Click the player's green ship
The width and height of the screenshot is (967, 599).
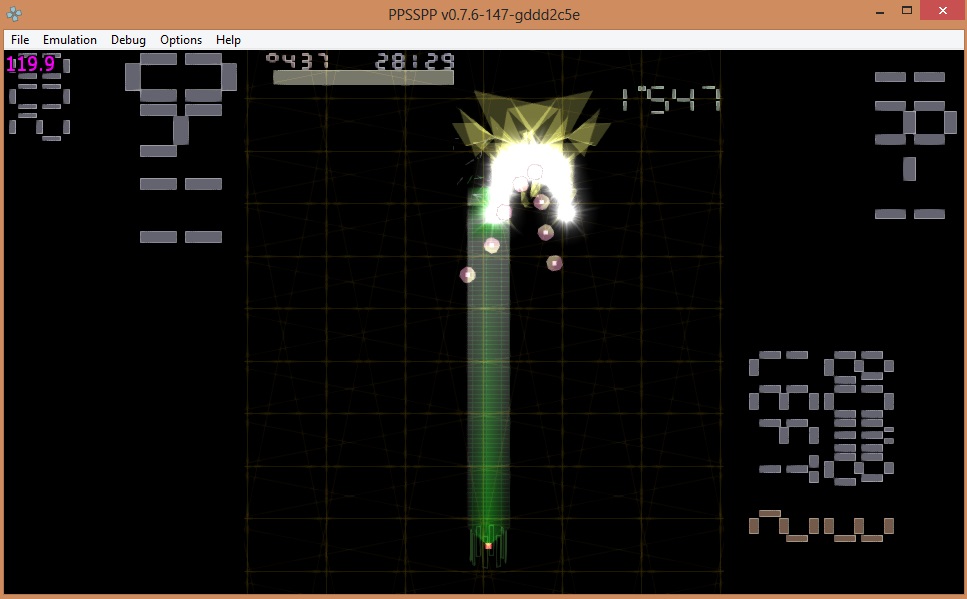point(488,543)
